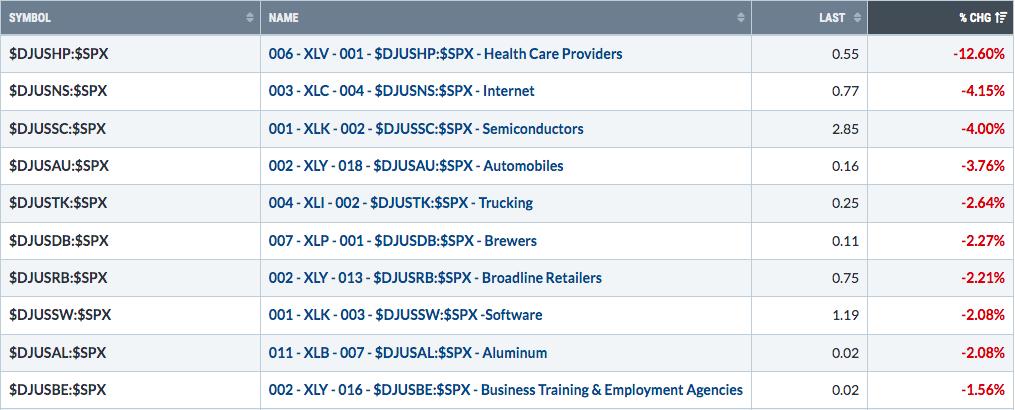This screenshot has height=410, width=1015.
Task: Open the Broadline Retailers link
Action: pos(435,278)
